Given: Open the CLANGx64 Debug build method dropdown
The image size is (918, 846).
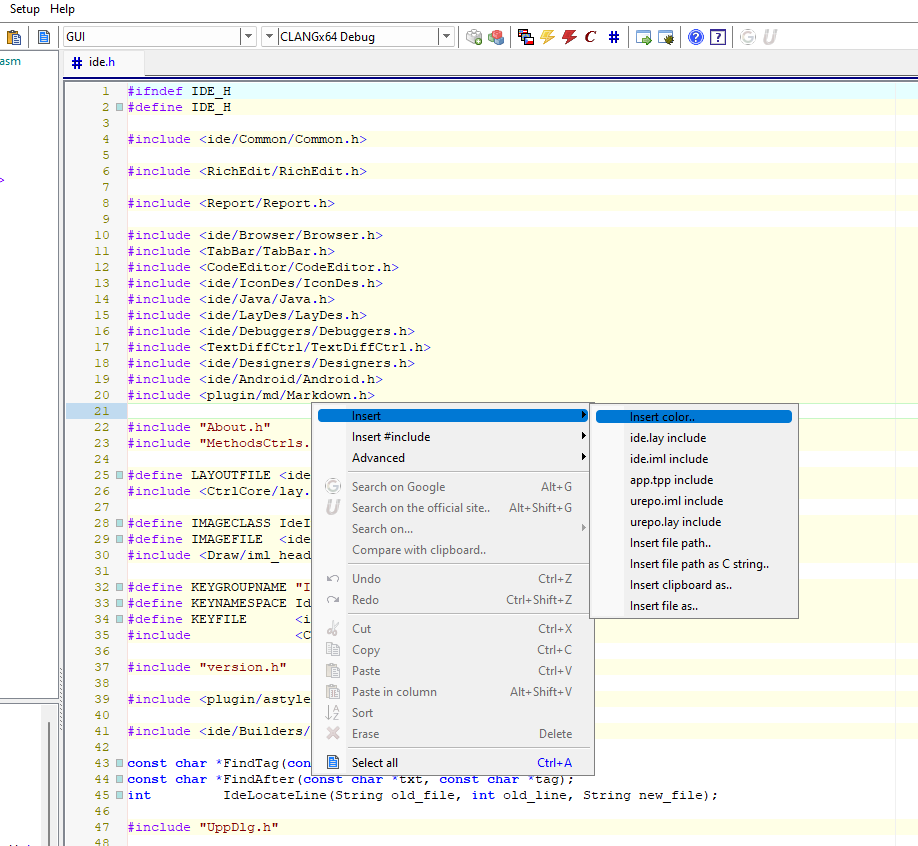Looking at the screenshot, I should [446, 37].
